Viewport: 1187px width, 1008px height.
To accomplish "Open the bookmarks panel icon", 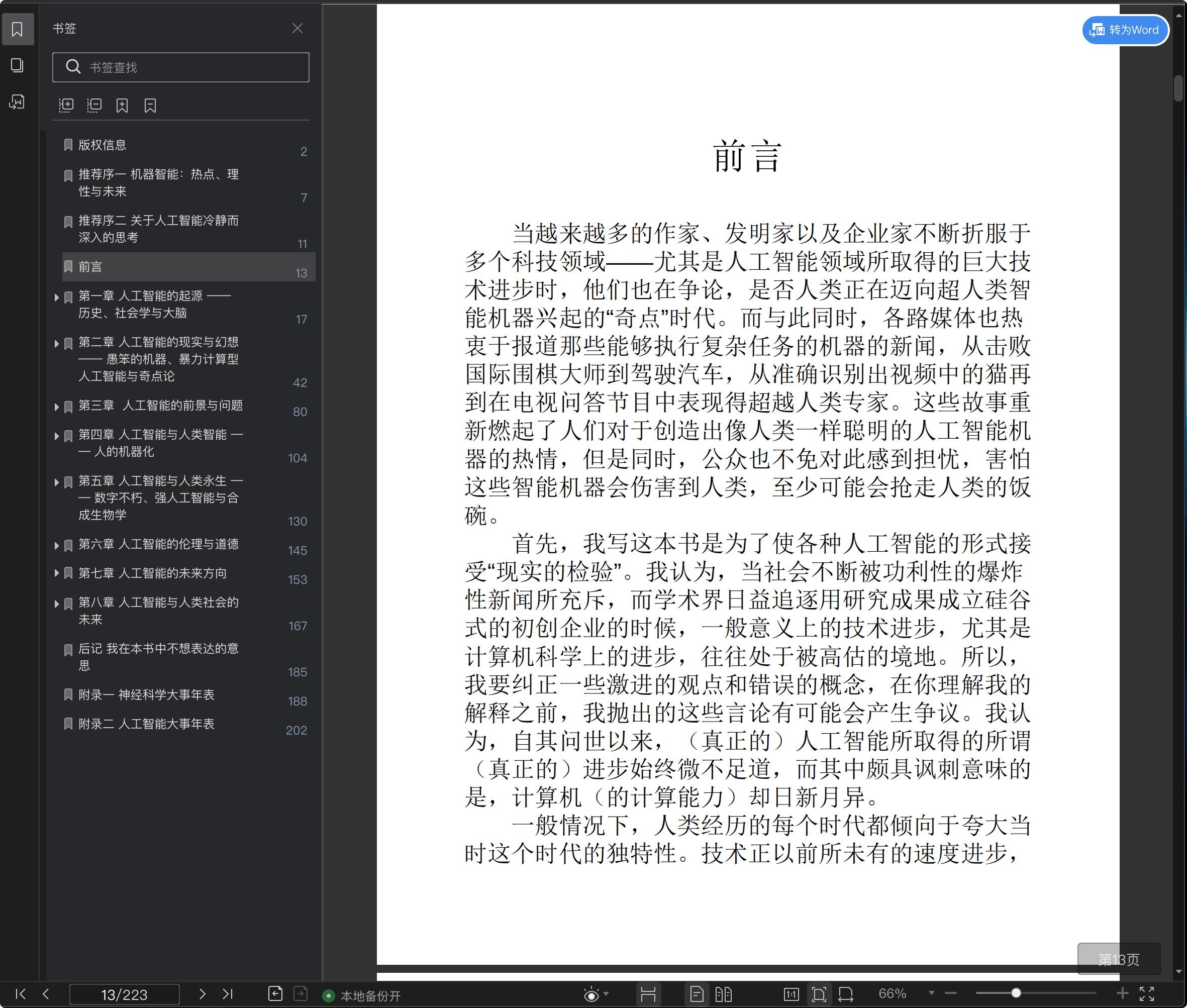I will (x=18, y=29).
